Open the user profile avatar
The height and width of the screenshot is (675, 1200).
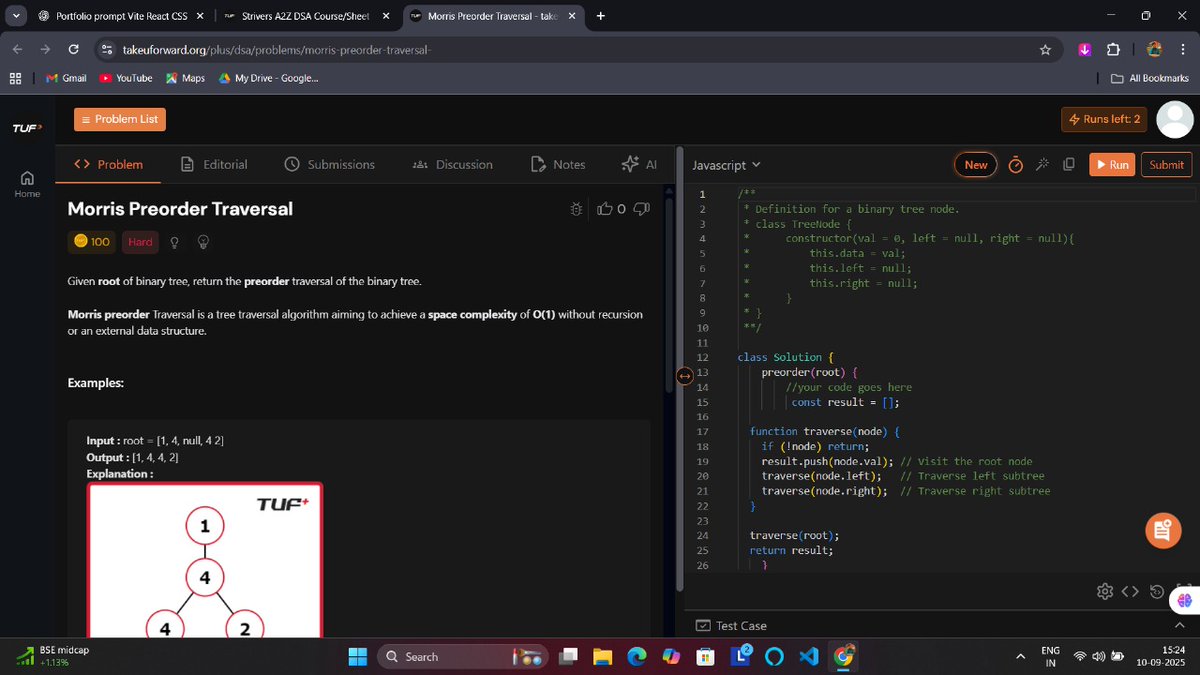tap(1174, 119)
